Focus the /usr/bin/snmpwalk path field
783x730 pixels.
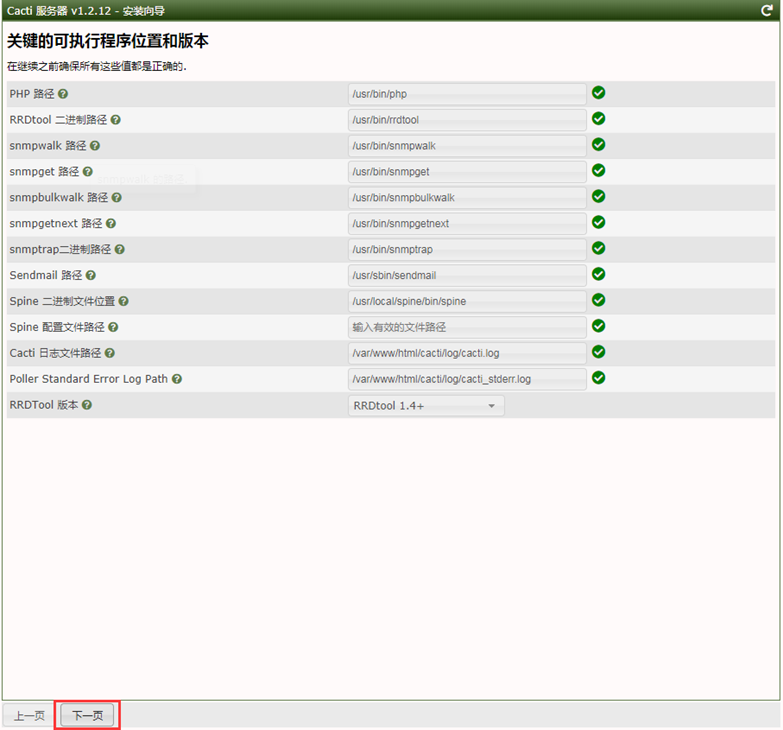pyautogui.click(x=467, y=146)
